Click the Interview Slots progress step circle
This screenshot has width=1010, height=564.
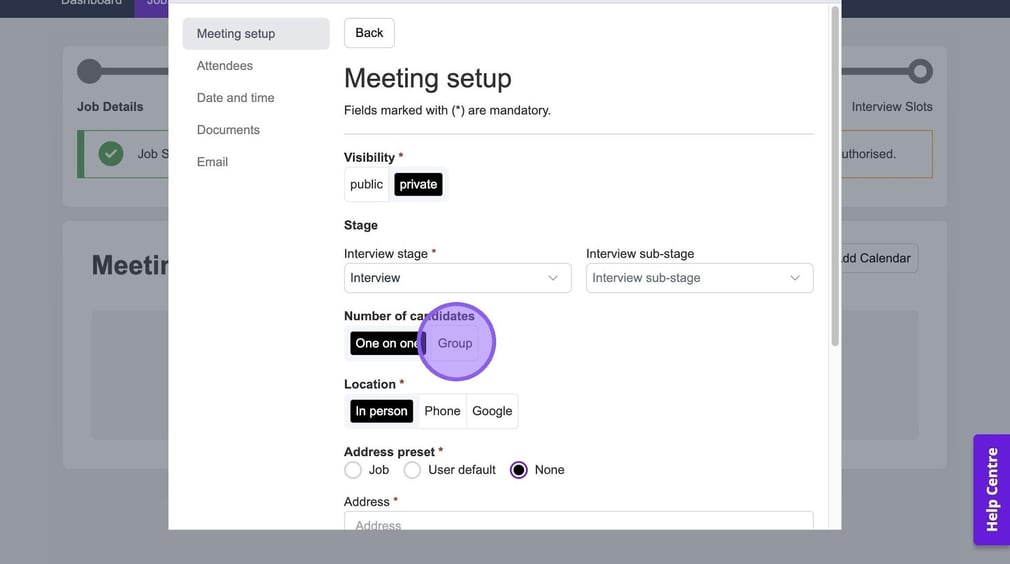tap(920, 71)
